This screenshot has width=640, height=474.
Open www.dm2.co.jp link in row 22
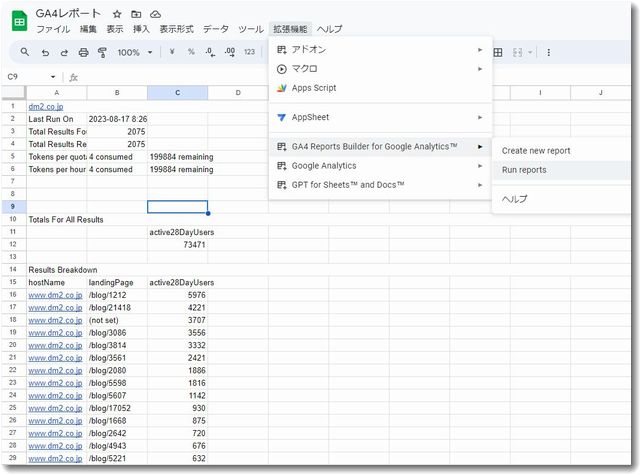click(x=55, y=370)
